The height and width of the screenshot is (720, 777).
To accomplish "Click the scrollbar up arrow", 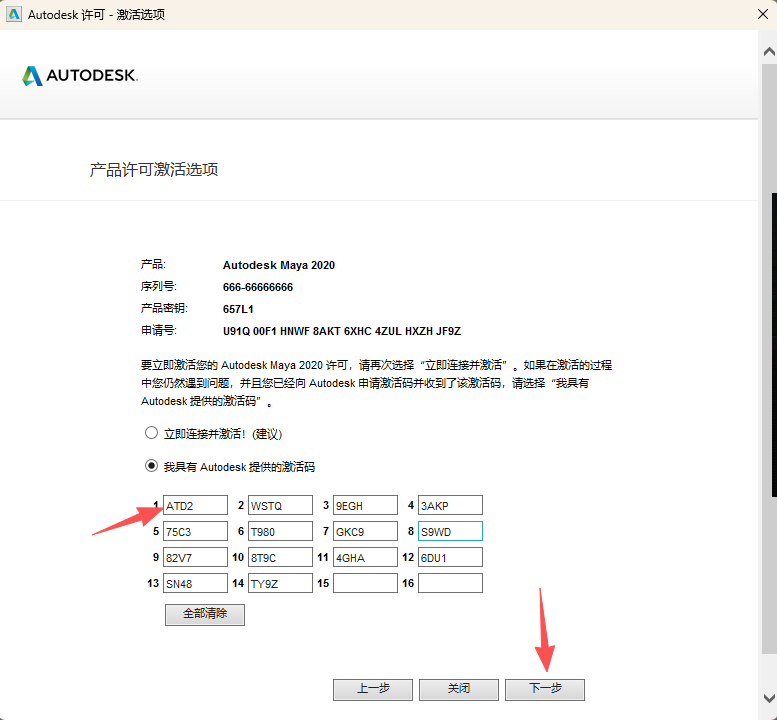I will coord(769,52).
